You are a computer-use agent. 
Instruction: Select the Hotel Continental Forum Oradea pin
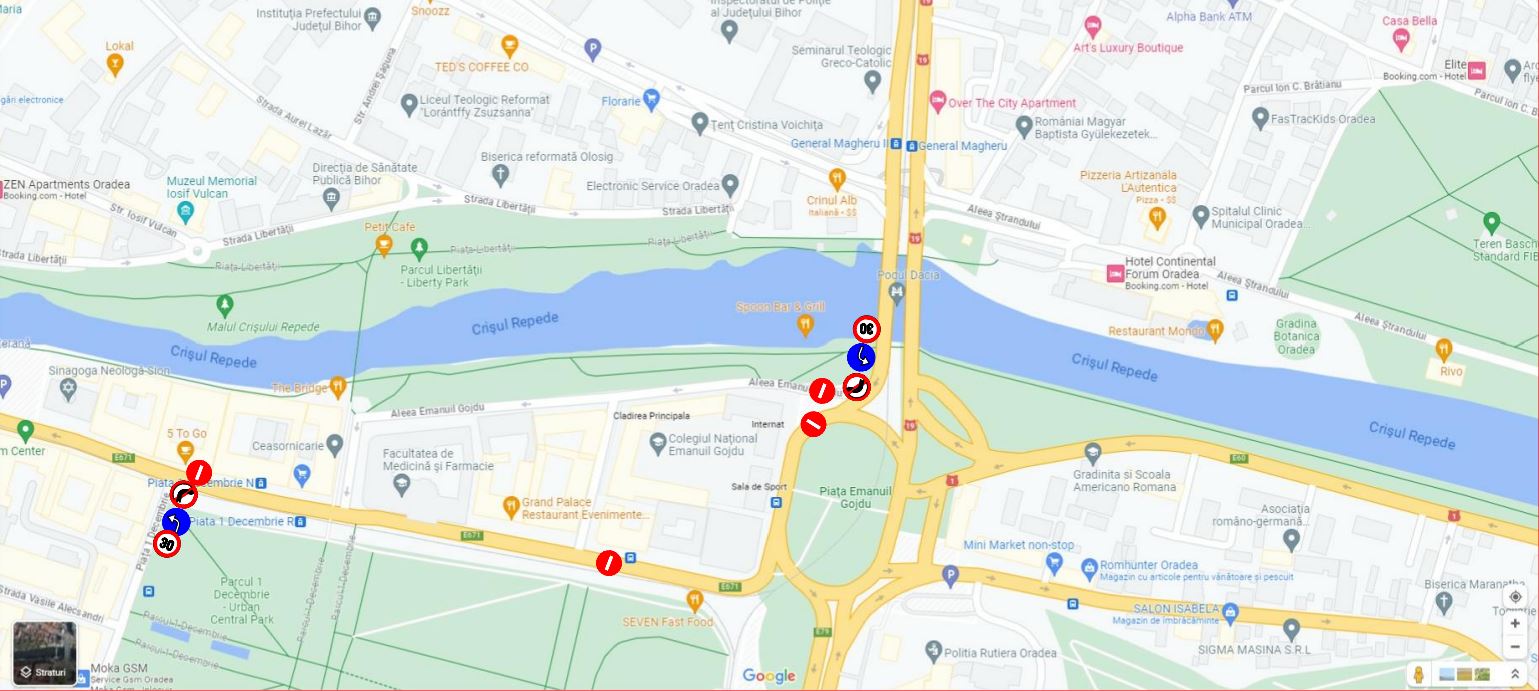(1114, 273)
